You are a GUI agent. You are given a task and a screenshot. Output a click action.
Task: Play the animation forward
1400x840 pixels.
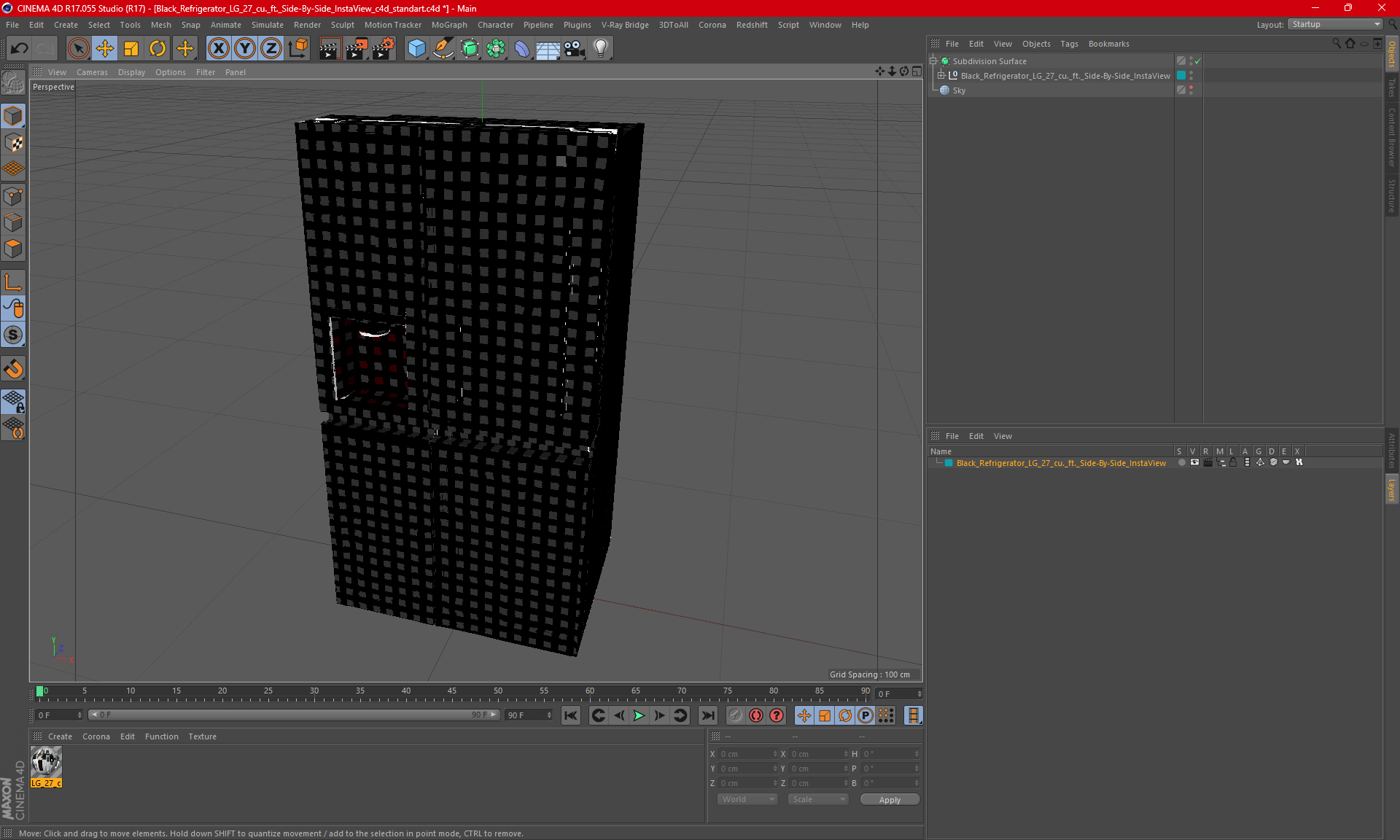coord(639,715)
